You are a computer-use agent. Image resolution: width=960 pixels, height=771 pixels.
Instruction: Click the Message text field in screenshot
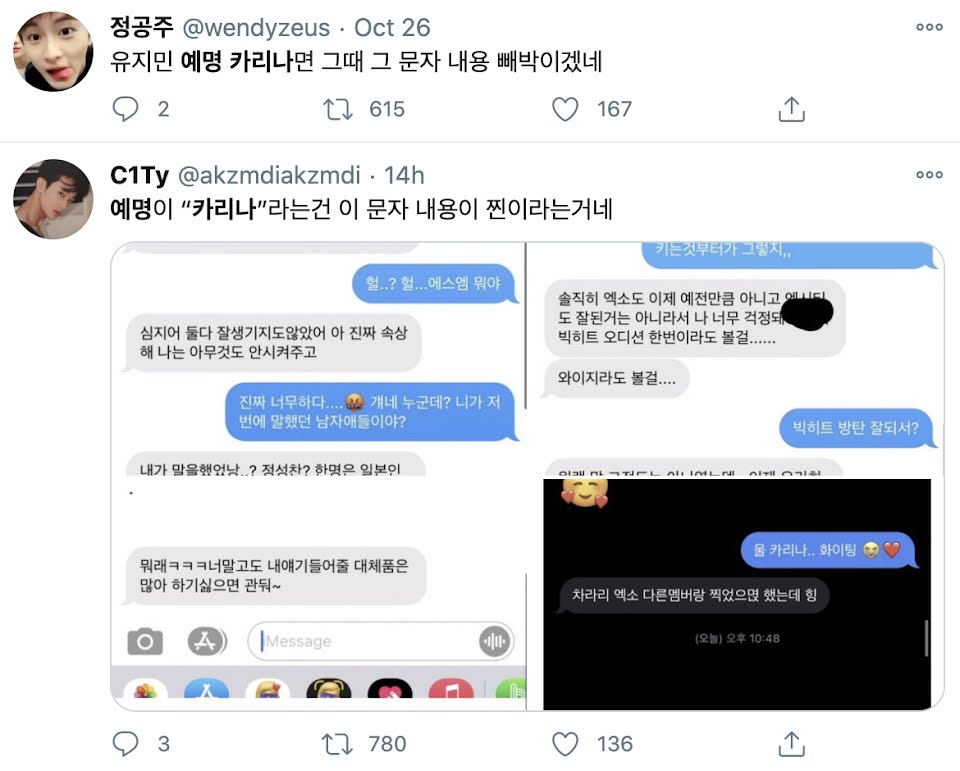click(380, 641)
